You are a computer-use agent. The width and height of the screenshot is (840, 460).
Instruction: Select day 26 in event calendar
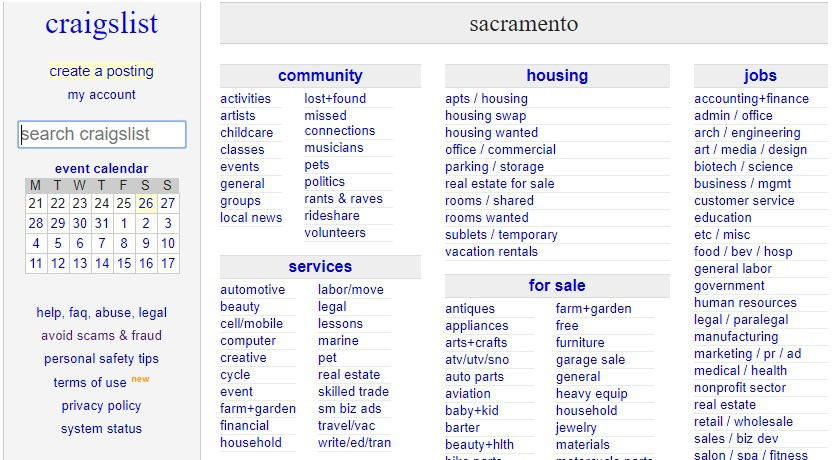(x=146, y=203)
